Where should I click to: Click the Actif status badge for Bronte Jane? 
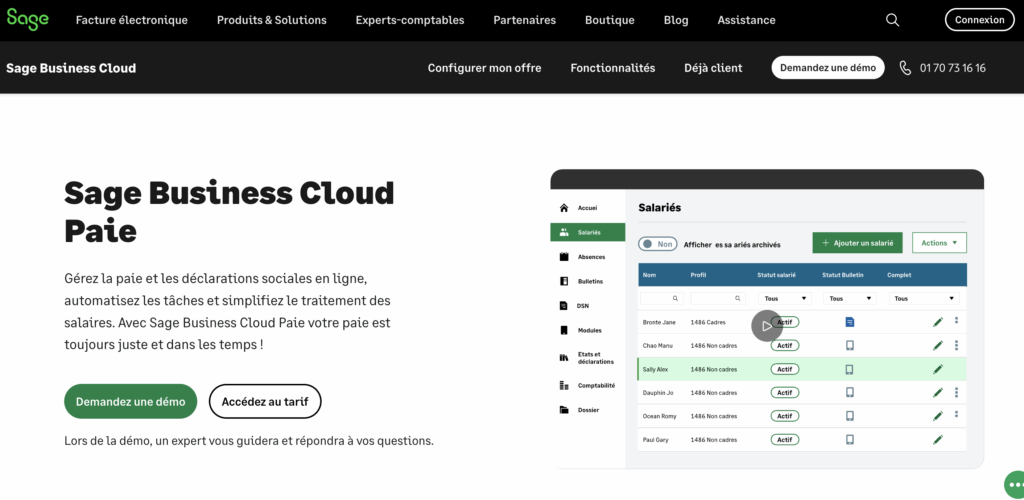785,322
